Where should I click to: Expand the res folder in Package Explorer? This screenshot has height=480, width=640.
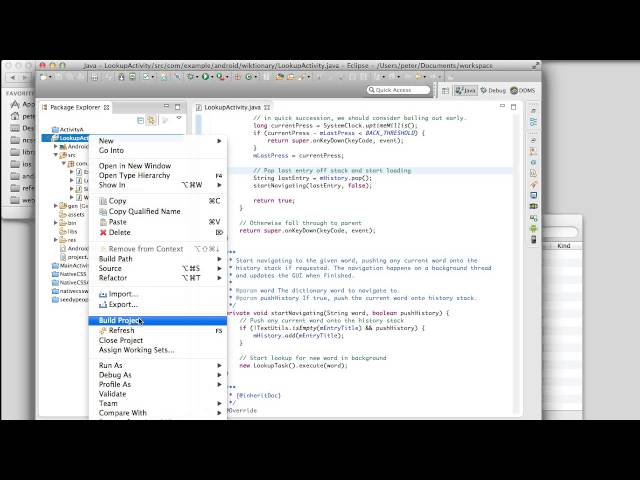(56, 240)
